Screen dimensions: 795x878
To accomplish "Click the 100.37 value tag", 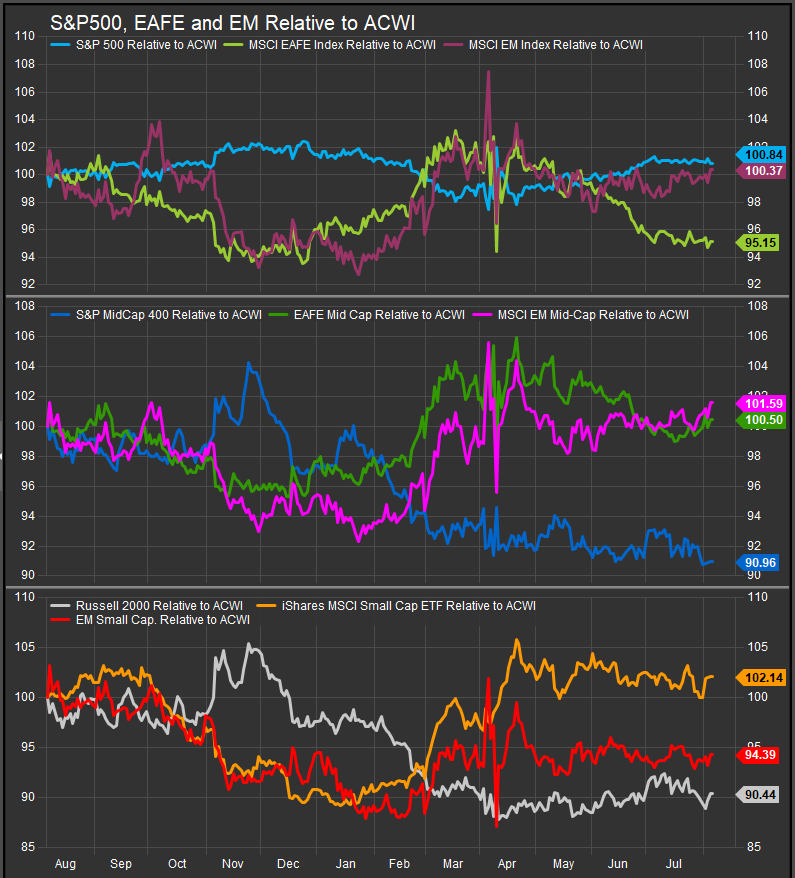I will [x=761, y=171].
